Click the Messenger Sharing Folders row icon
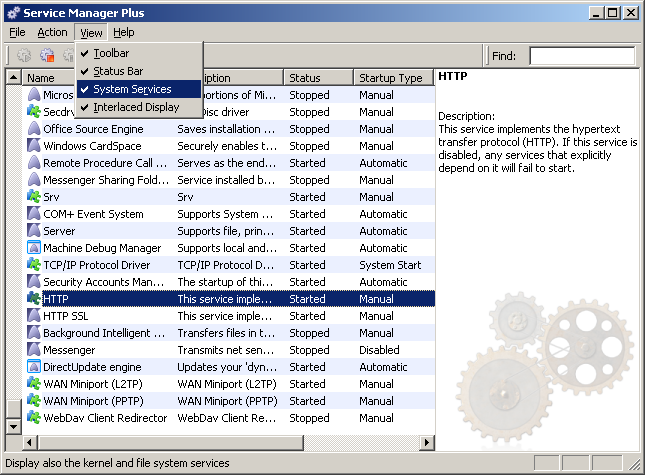Viewport: 645px width, 475px height. [34, 180]
